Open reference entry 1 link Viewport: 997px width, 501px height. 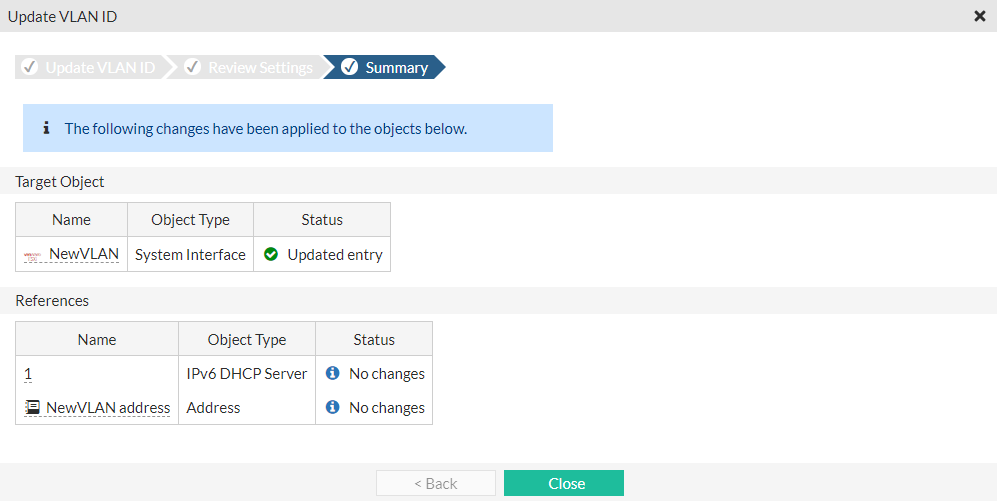coord(28,374)
